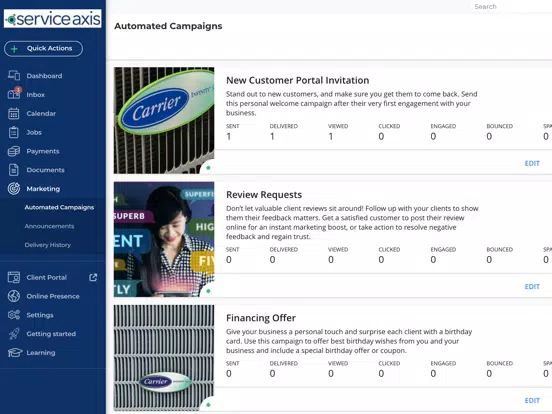Open Quick Actions menu
The width and height of the screenshot is (552, 414).
point(44,49)
